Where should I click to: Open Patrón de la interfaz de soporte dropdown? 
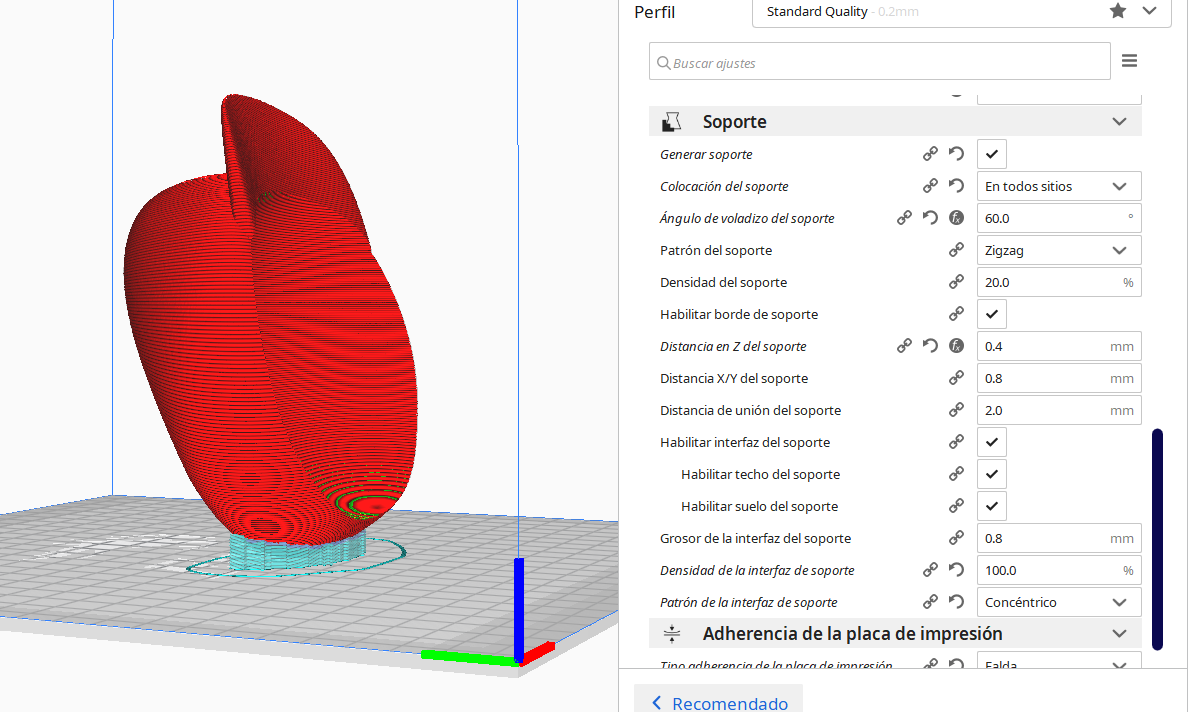(x=1058, y=602)
